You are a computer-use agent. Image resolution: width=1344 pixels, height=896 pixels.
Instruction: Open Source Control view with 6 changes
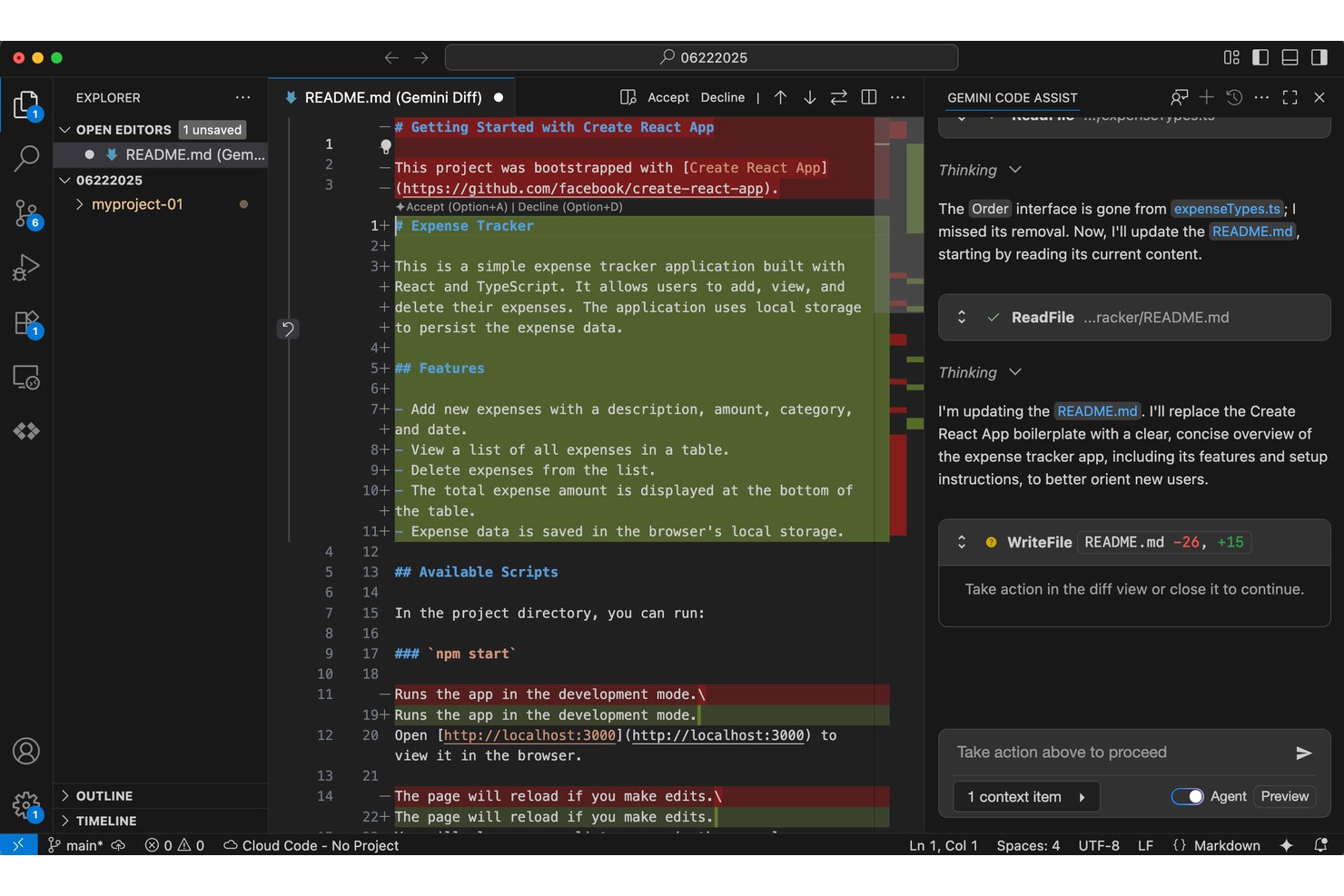[26, 214]
